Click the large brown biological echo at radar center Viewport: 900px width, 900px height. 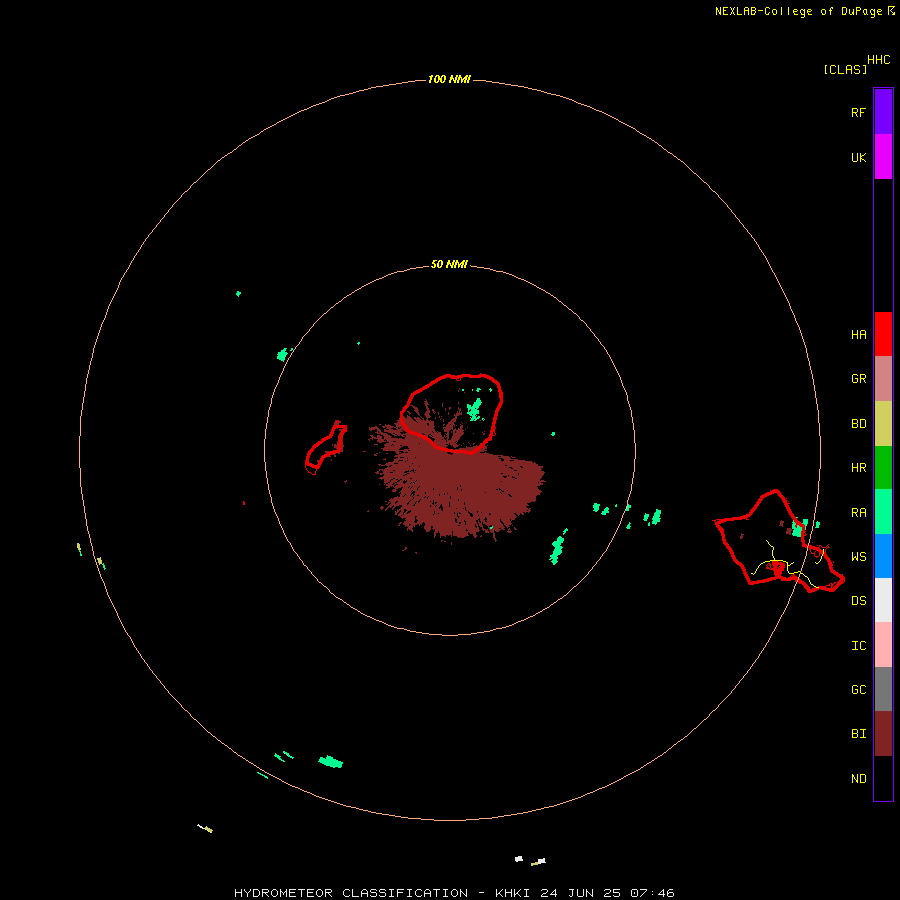pyautogui.click(x=459, y=488)
